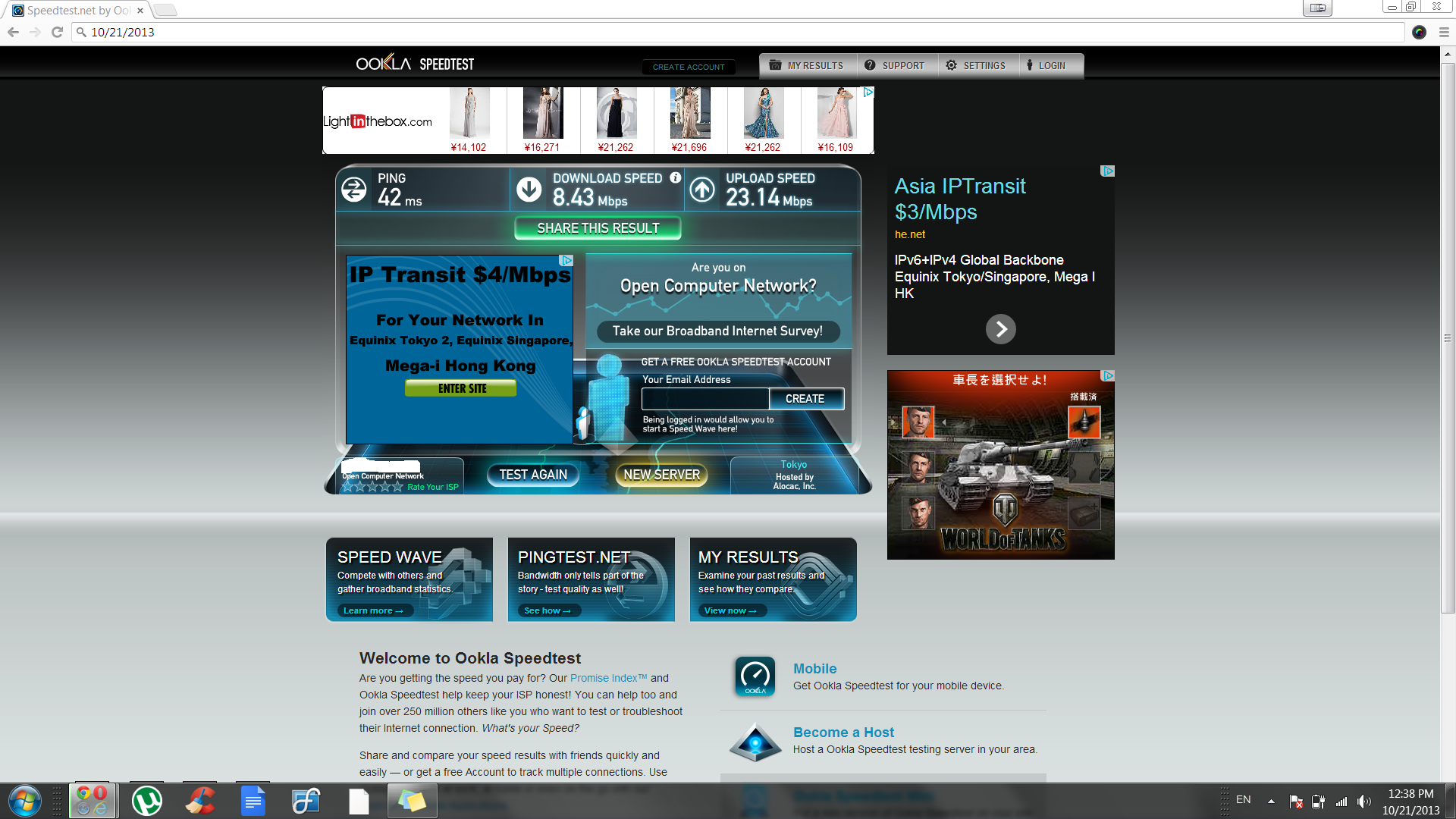The height and width of the screenshot is (819, 1456).
Task: Reload the page
Action: [57, 32]
